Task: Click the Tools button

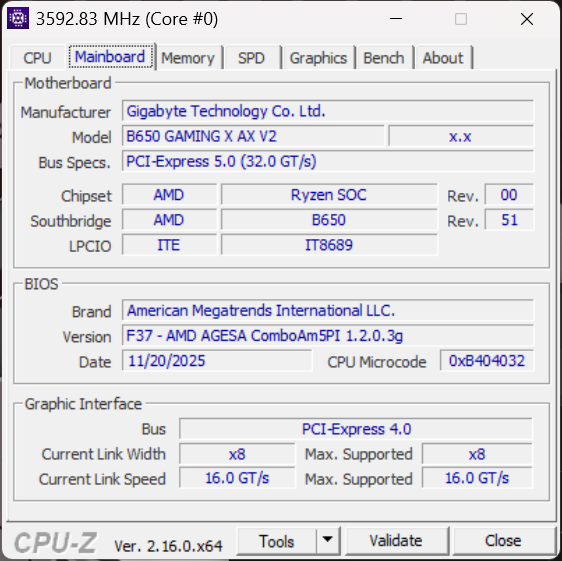Action: [277, 541]
